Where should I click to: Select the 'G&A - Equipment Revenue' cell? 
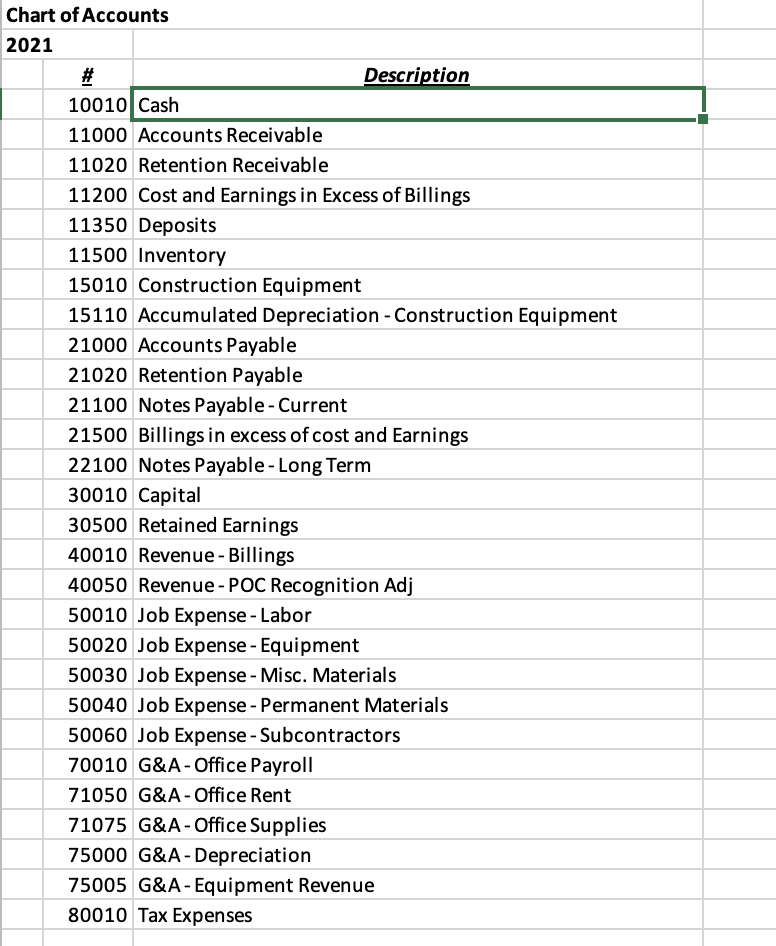[418, 885]
